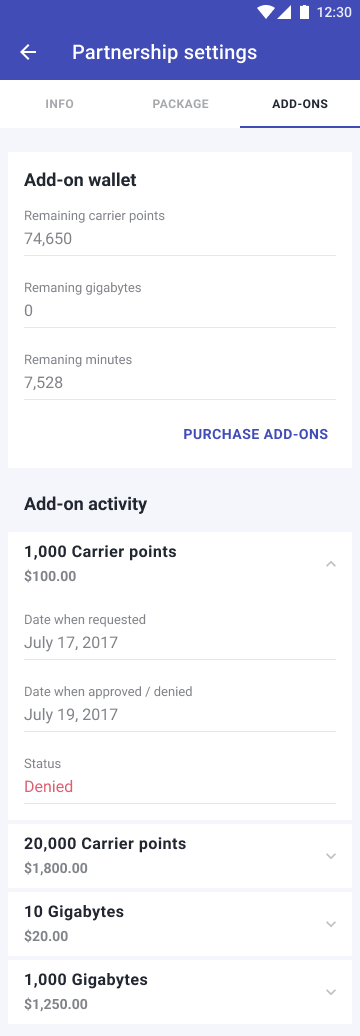Tap the Wi-Fi status icon
The width and height of the screenshot is (360, 1036).
pyautogui.click(x=266, y=12)
